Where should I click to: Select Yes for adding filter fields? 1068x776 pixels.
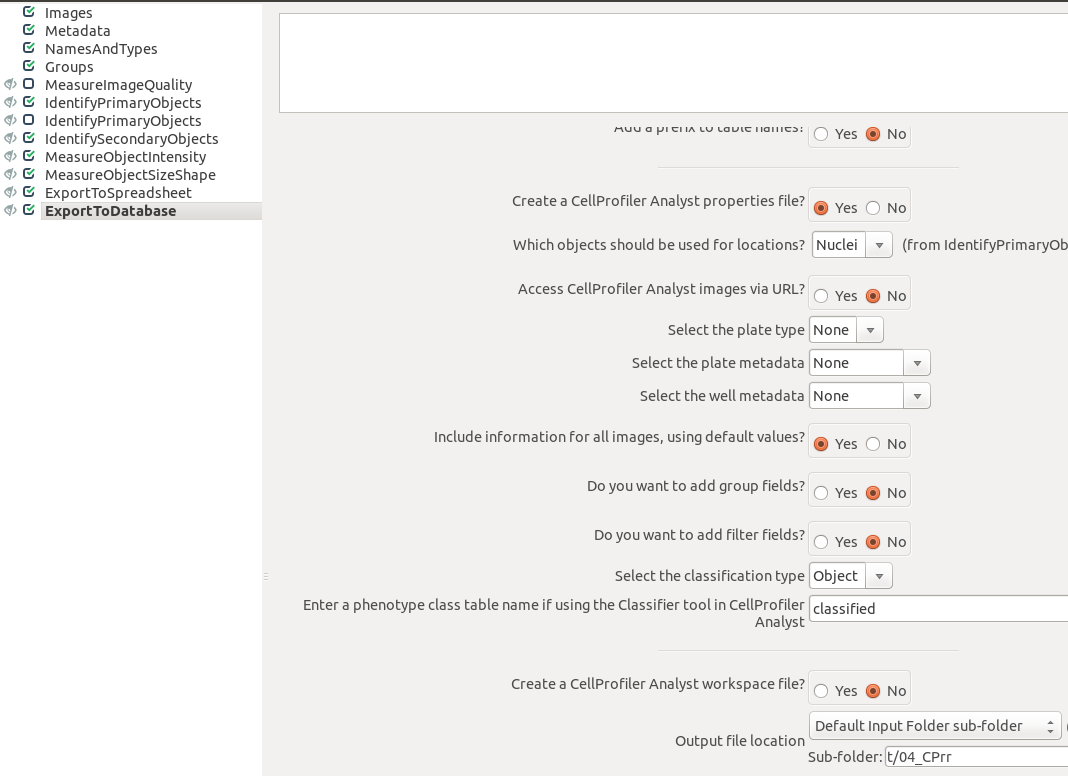pyautogui.click(x=820, y=539)
